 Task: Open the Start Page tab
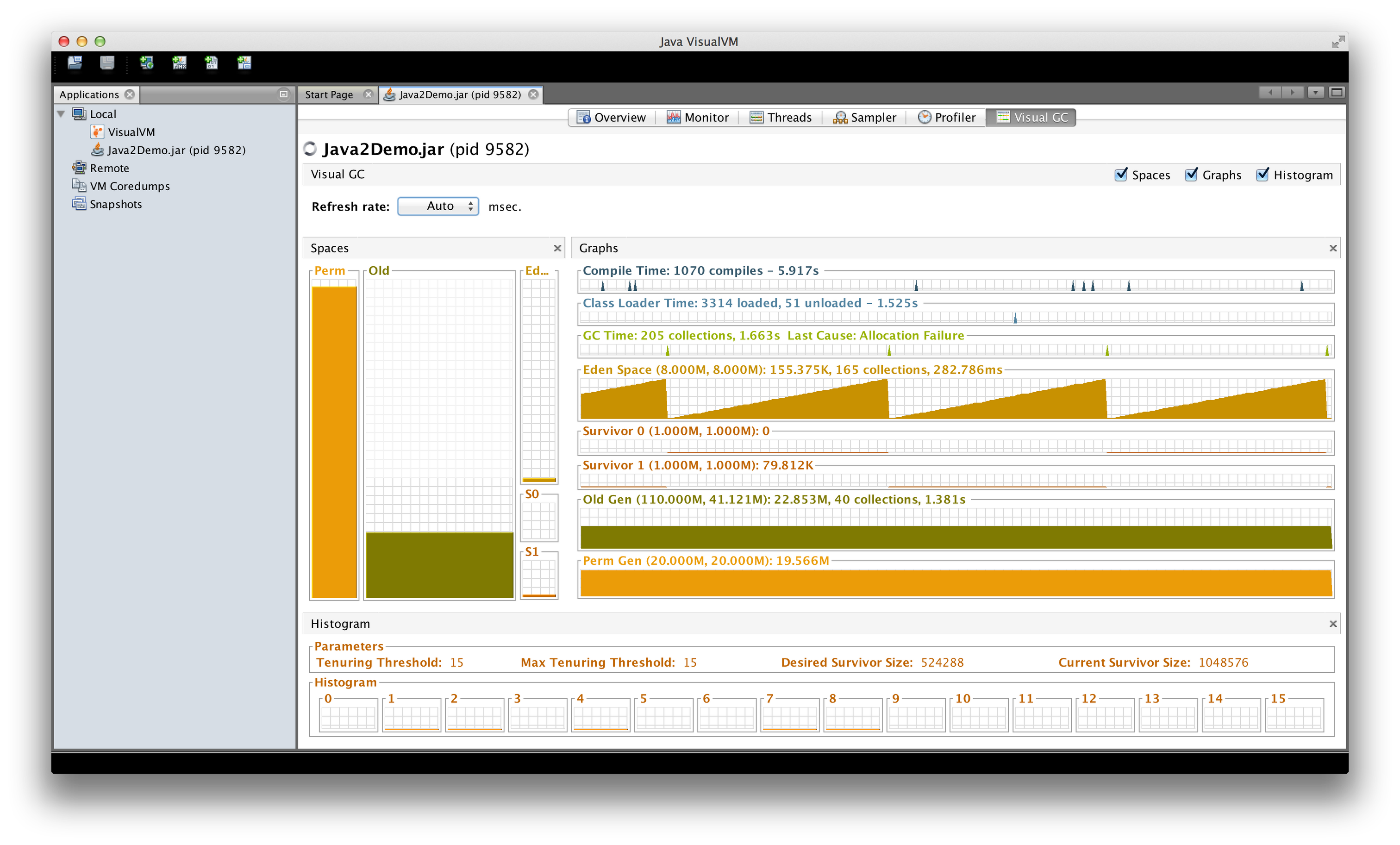coord(329,95)
